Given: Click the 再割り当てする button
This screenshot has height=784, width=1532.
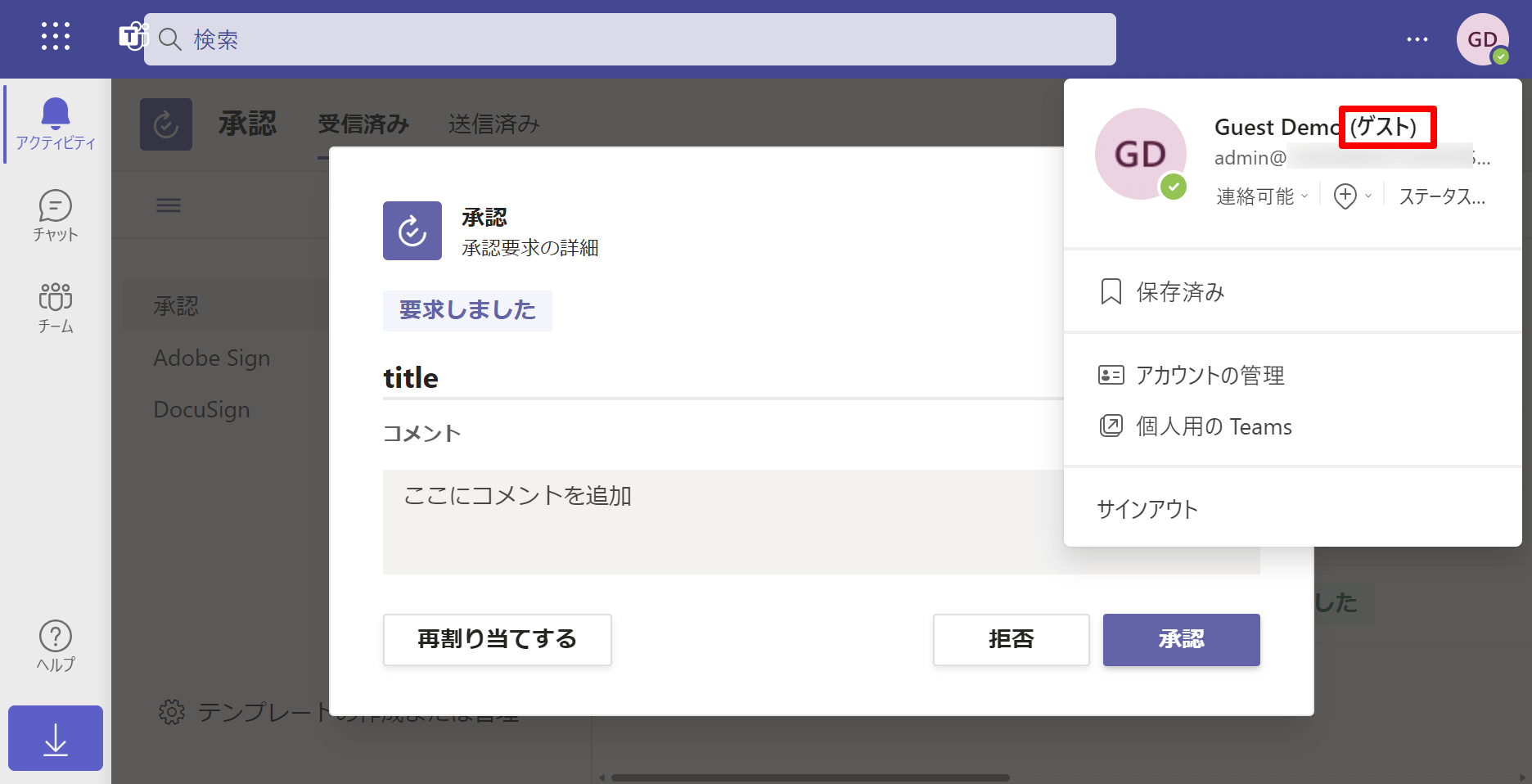Looking at the screenshot, I should pos(498,640).
